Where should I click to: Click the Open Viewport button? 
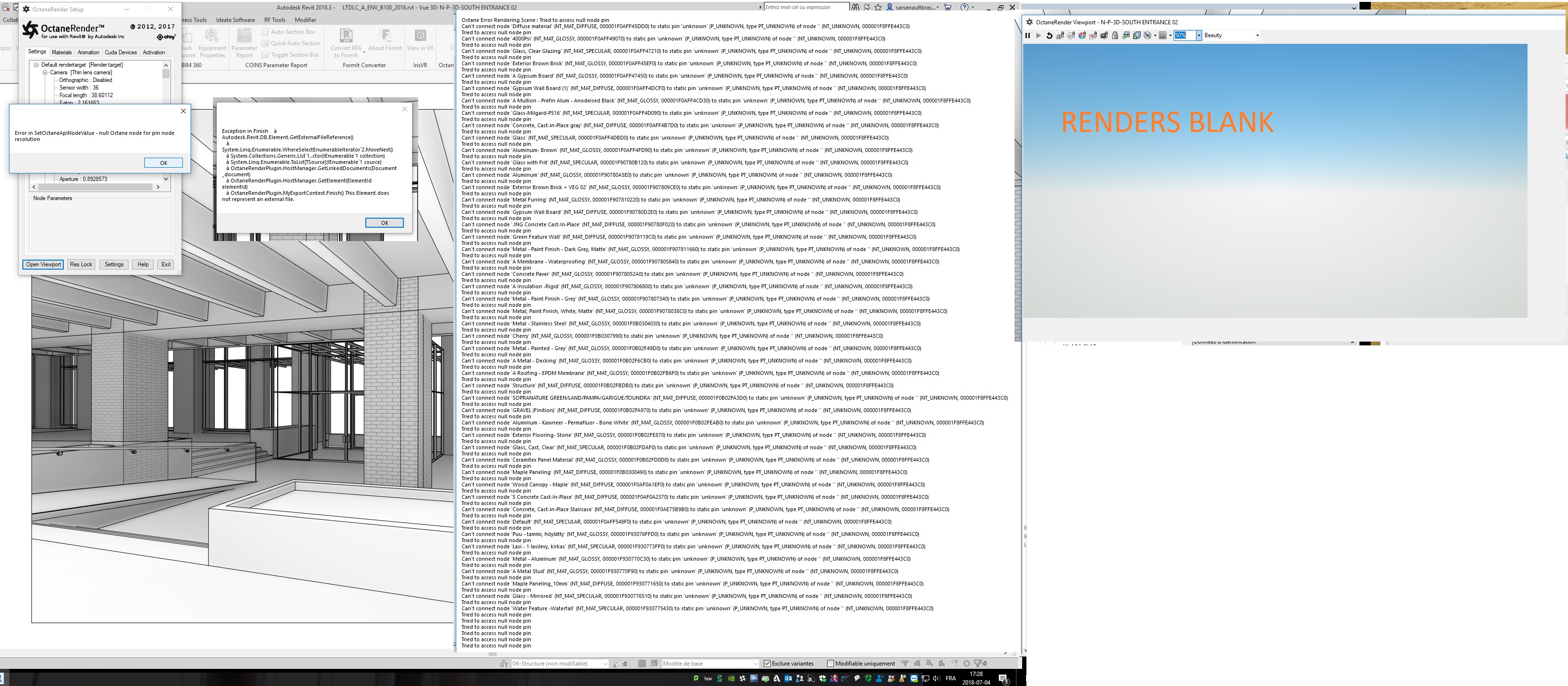coord(43,264)
